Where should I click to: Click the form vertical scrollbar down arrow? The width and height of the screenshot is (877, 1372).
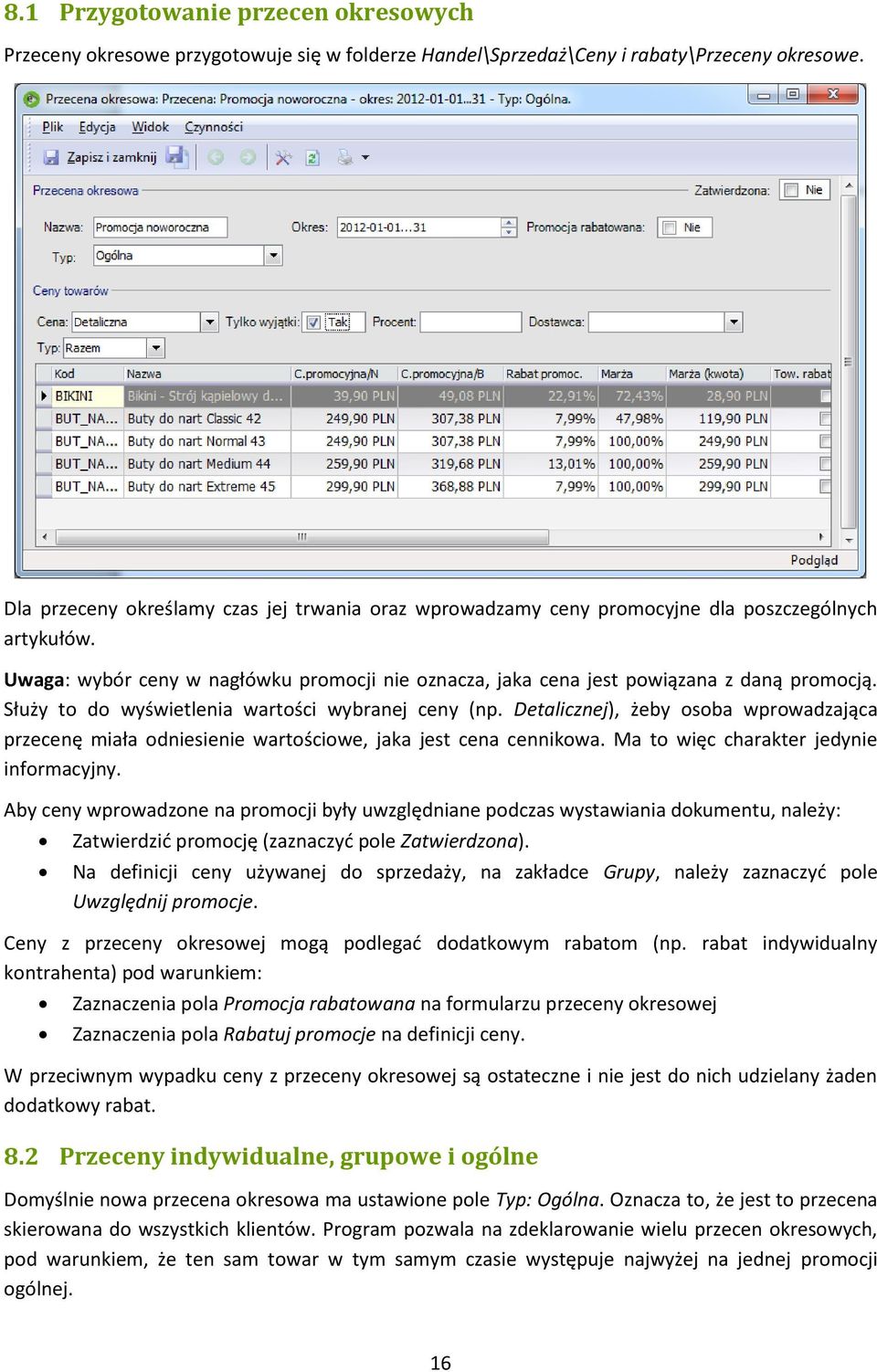click(x=849, y=539)
